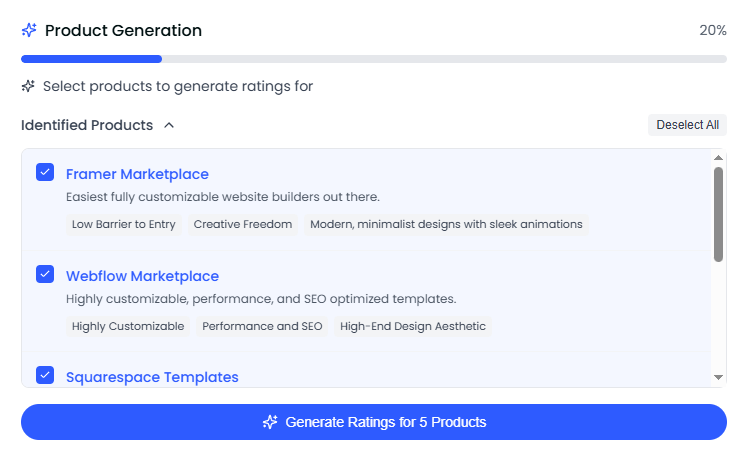Select the Creative Freedom tag
The height and width of the screenshot is (474, 749).
(x=243, y=224)
